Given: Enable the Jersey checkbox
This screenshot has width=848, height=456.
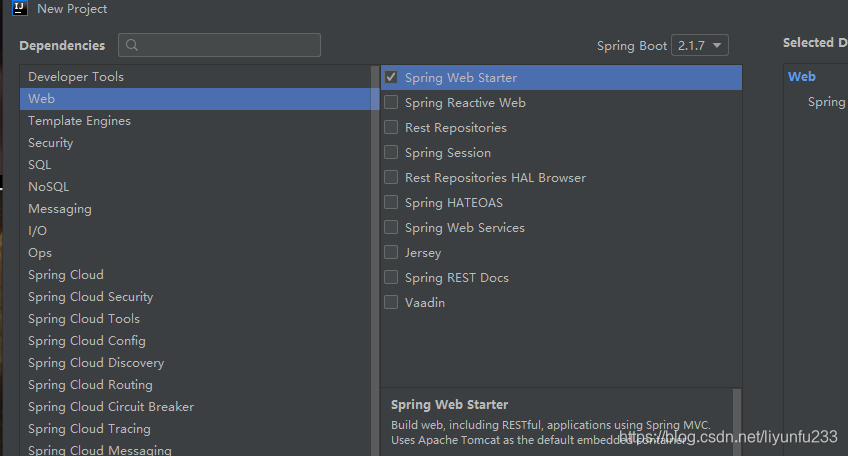Looking at the screenshot, I should [x=391, y=252].
